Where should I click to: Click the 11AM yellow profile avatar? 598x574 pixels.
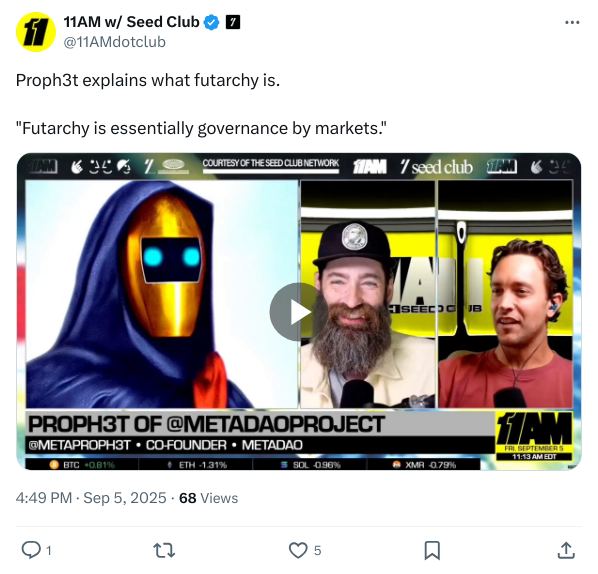tap(36, 32)
